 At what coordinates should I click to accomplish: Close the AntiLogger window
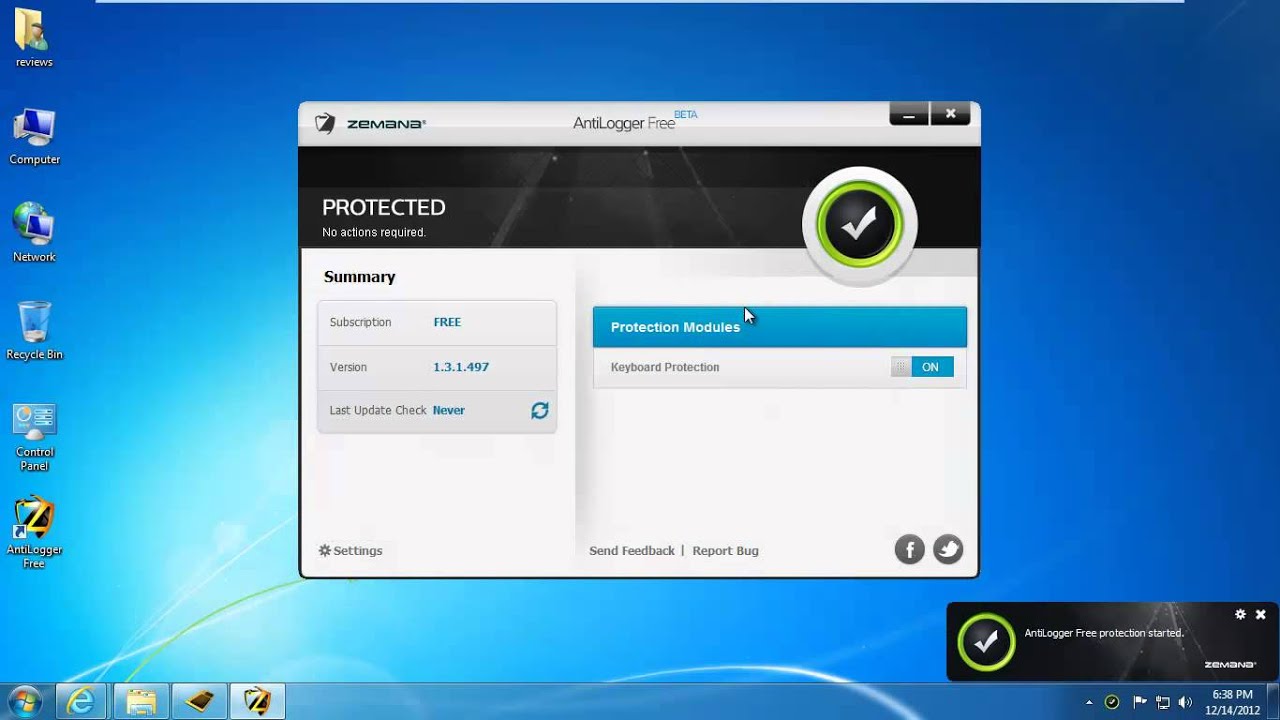click(951, 114)
